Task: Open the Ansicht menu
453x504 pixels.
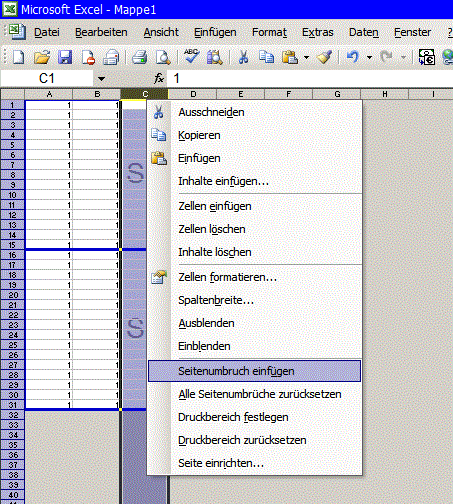Action: click(x=161, y=32)
